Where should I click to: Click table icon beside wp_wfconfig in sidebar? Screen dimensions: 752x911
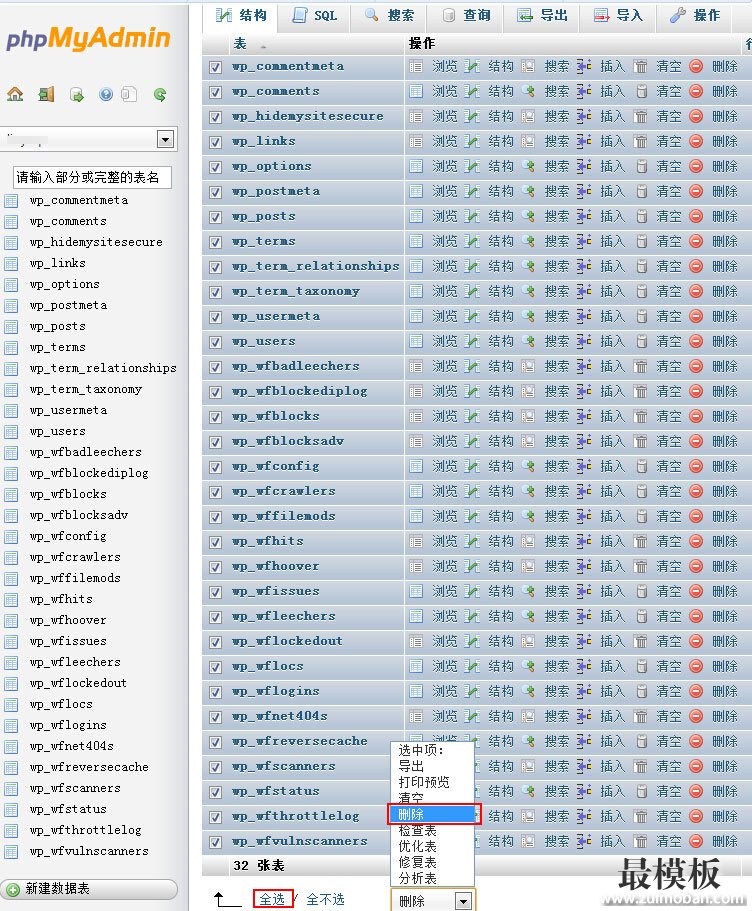point(11,536)
